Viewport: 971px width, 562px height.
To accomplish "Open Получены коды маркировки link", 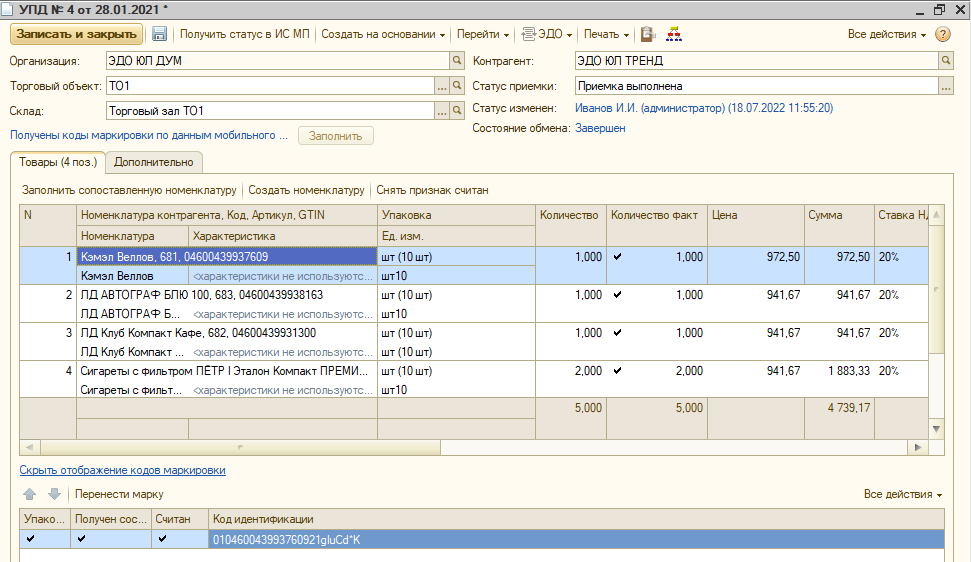I will 149,135.
